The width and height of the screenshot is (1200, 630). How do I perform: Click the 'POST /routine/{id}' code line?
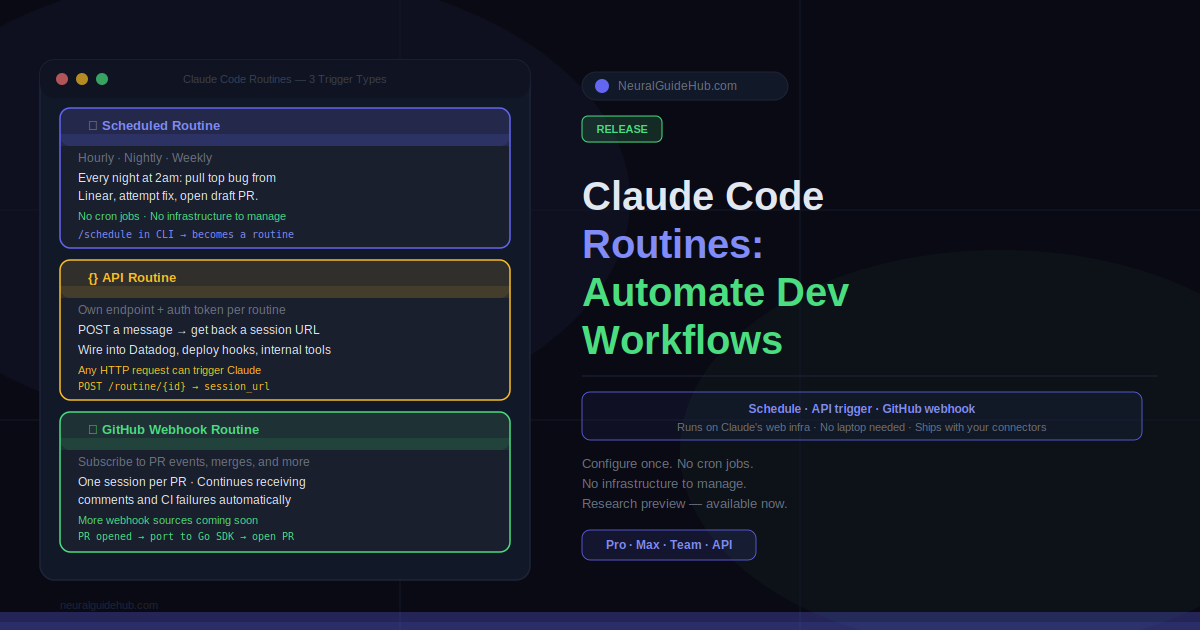pyautogui.click(x=174, y=386)
